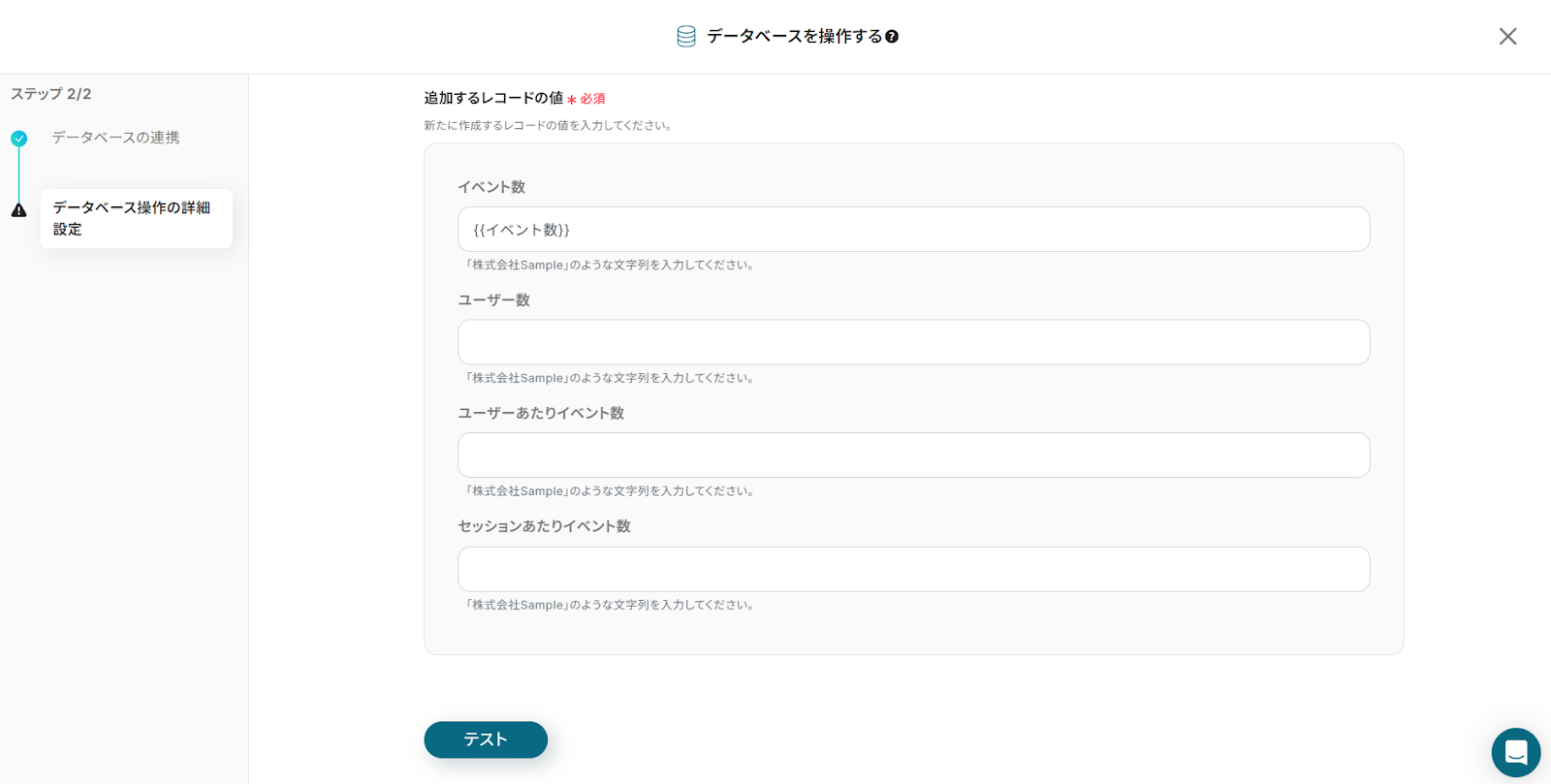This screenshot has width=1551, height=784.
Task: Open help via the question mark icon
Action: pos(892,37)
